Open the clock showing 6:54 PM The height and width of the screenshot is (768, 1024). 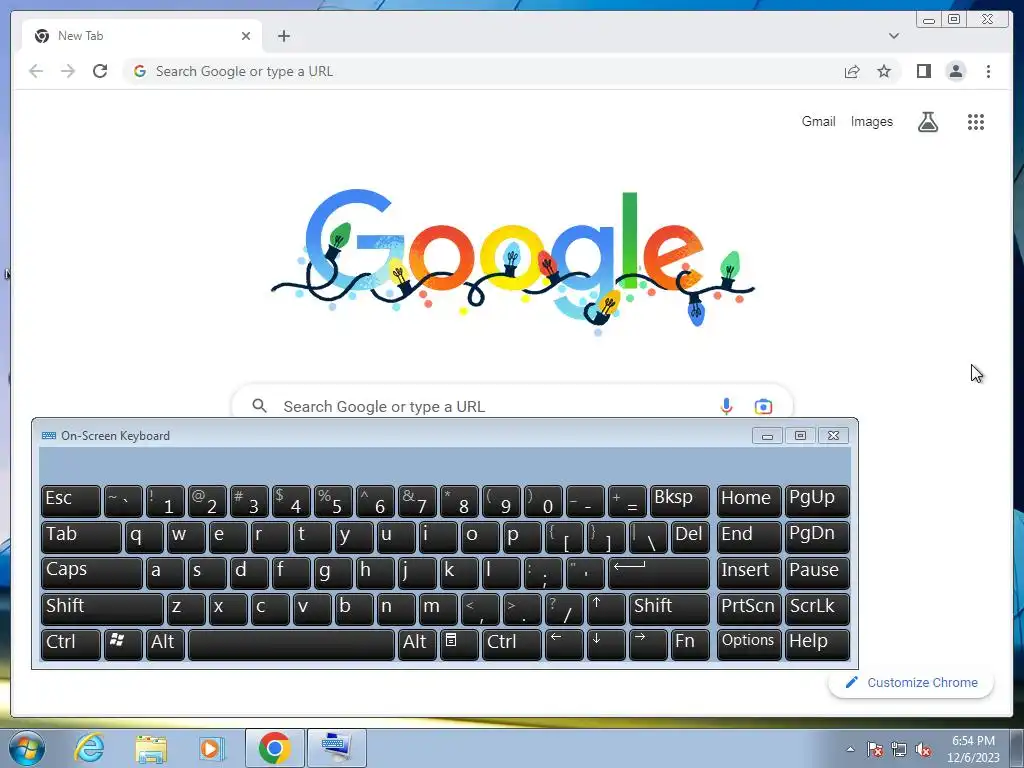click(973, 749)
